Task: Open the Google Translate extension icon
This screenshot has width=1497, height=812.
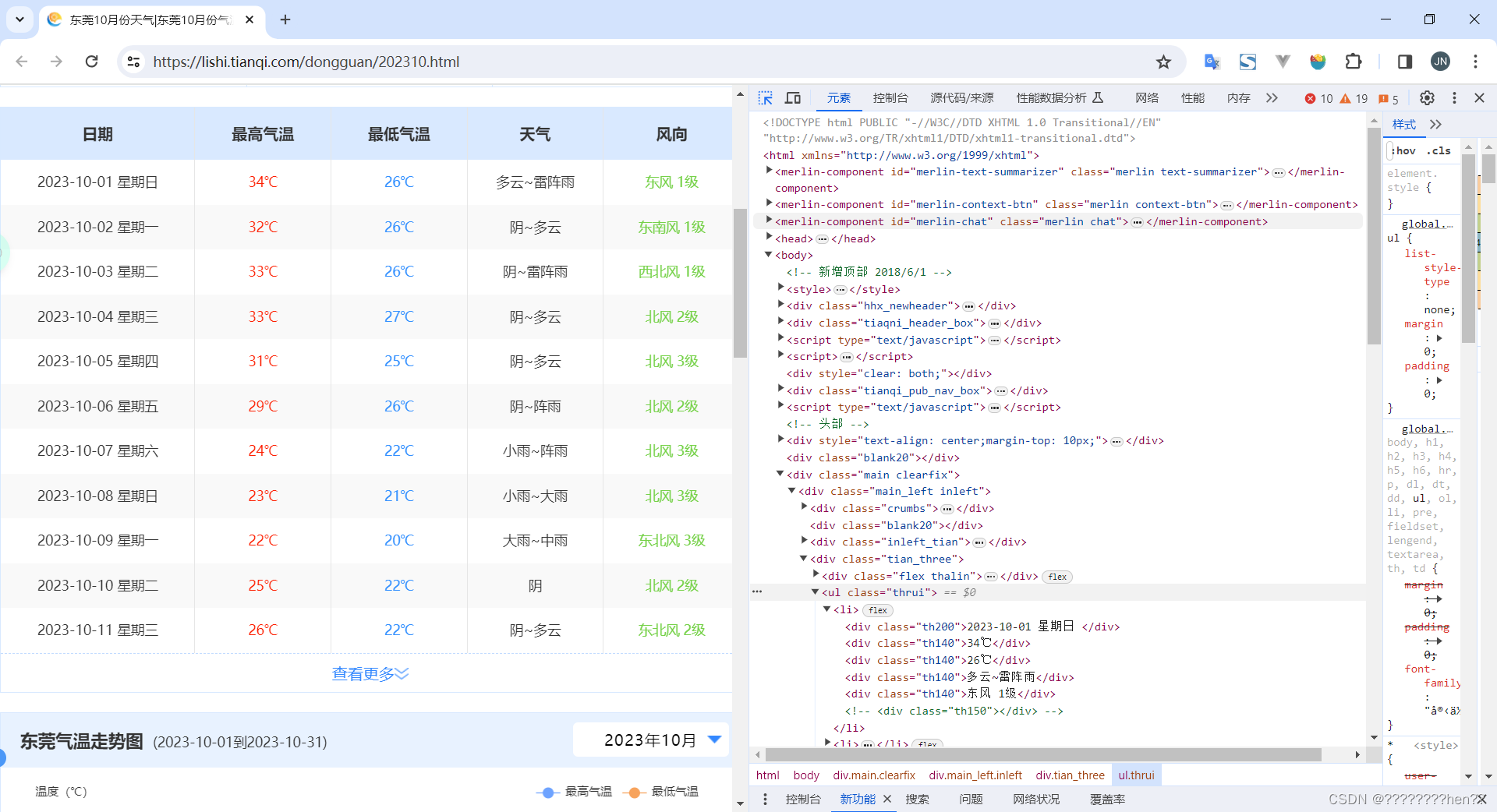Action: tap(1212, 62)
